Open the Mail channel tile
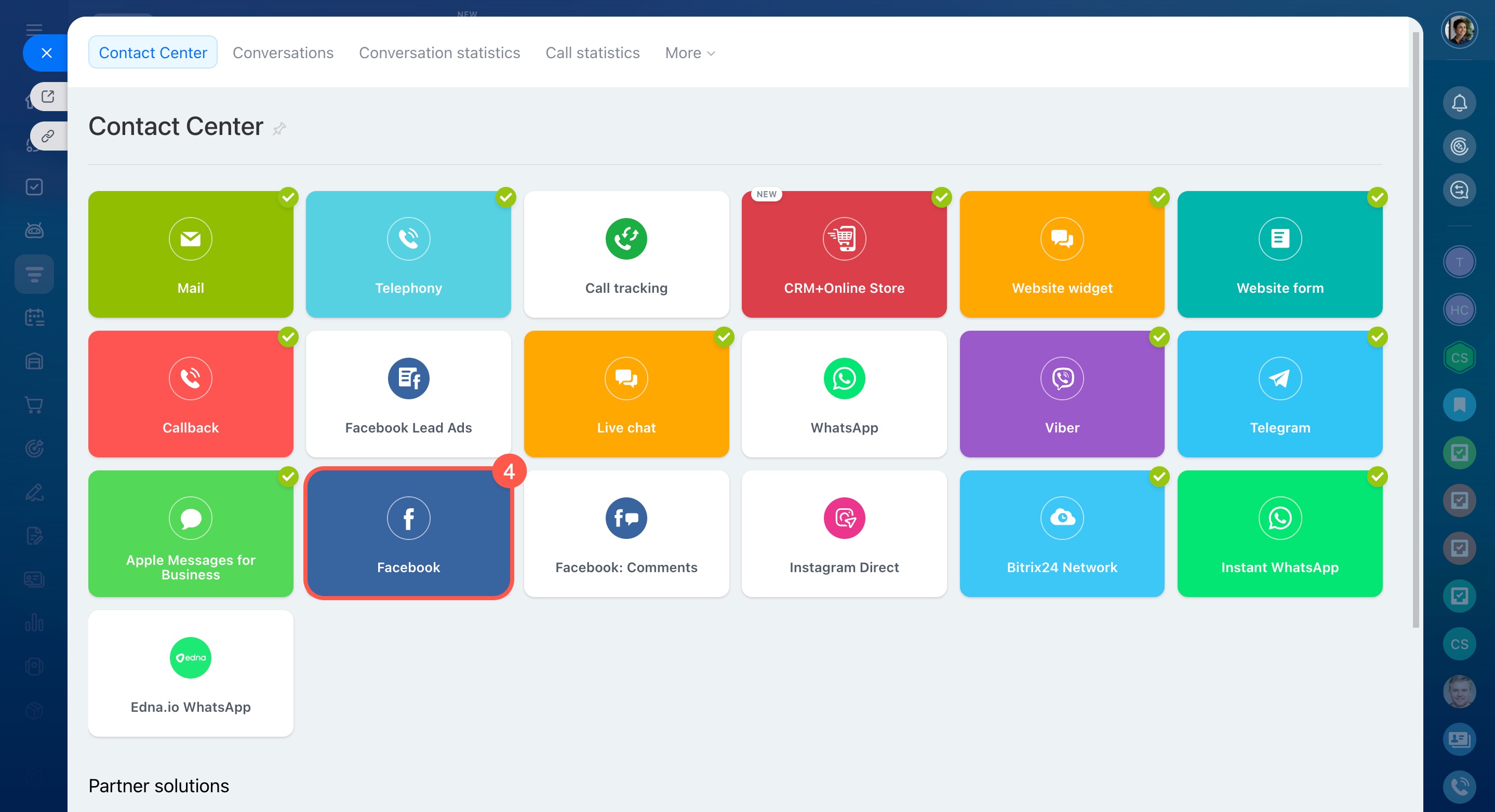The image size is (1495, 812). click(190, 254)
